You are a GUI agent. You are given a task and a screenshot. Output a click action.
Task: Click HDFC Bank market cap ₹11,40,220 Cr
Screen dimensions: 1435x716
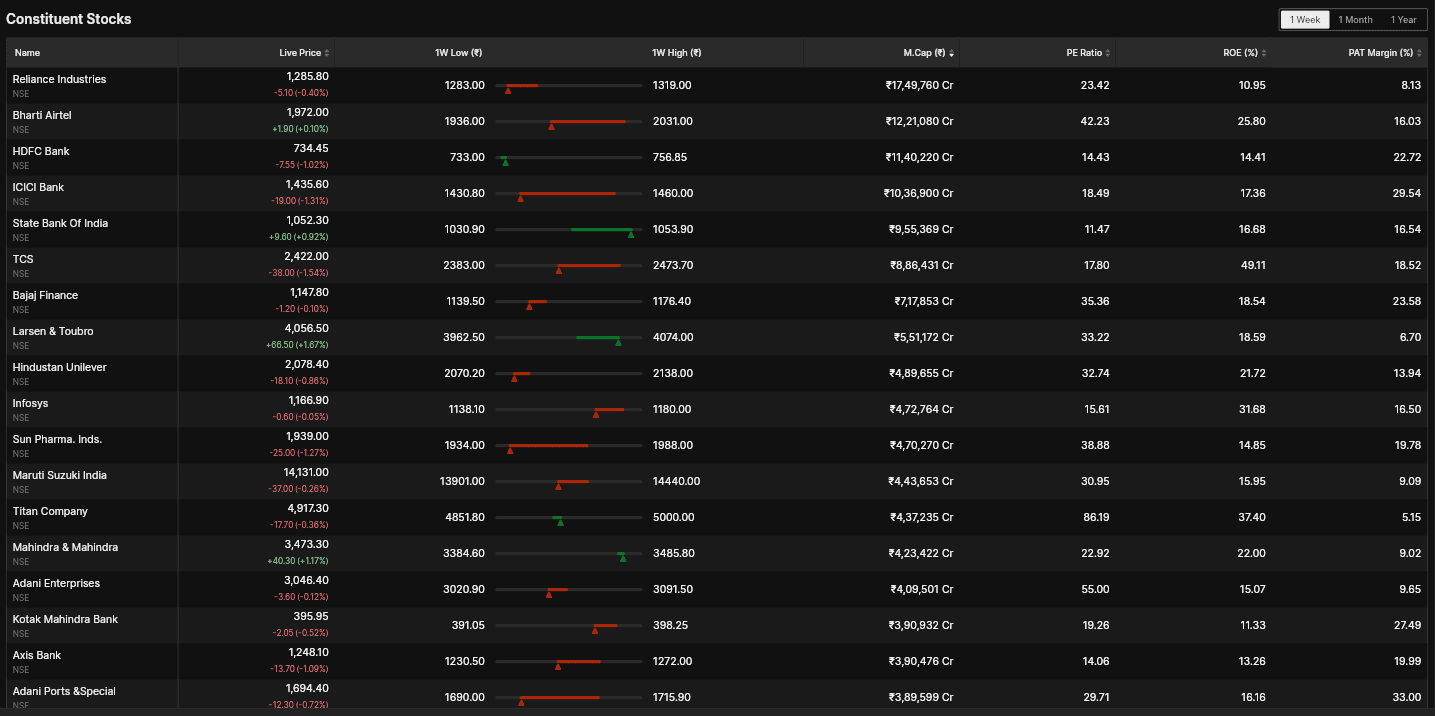pyautogui.click(x=920, y=157)
